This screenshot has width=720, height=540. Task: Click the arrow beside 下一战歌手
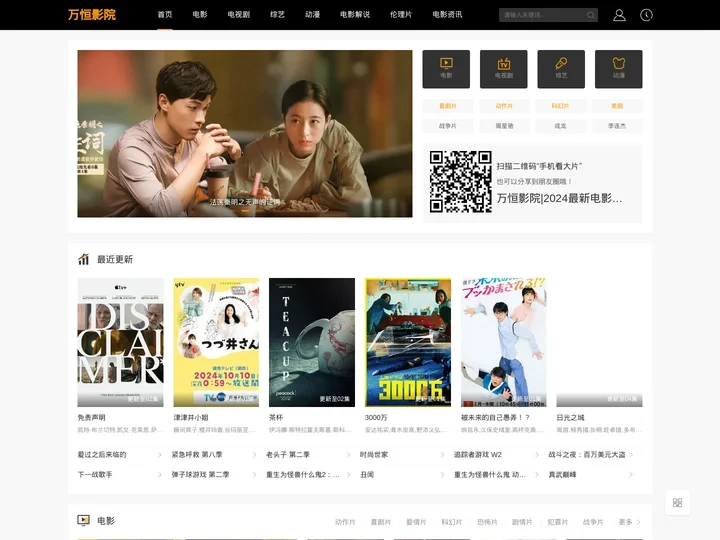click(160, 474)
